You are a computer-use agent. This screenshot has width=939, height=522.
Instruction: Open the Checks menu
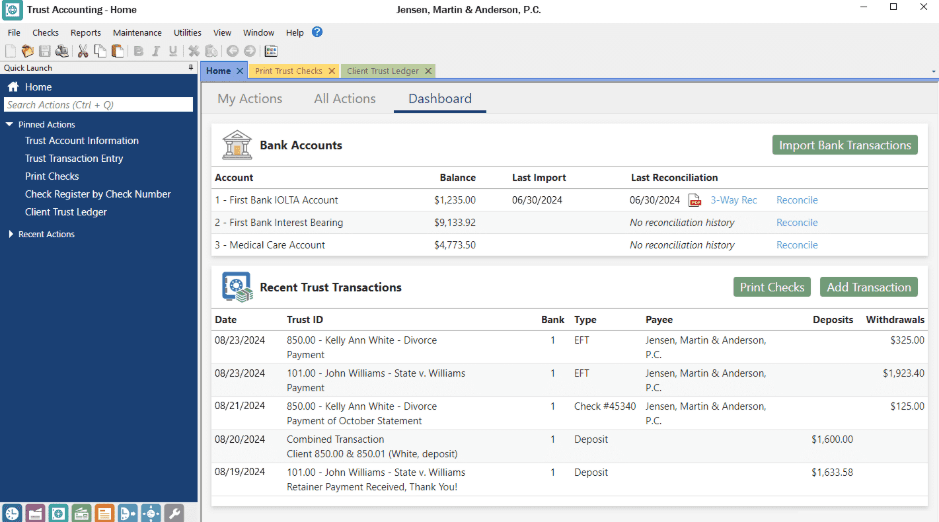(46, 33)
